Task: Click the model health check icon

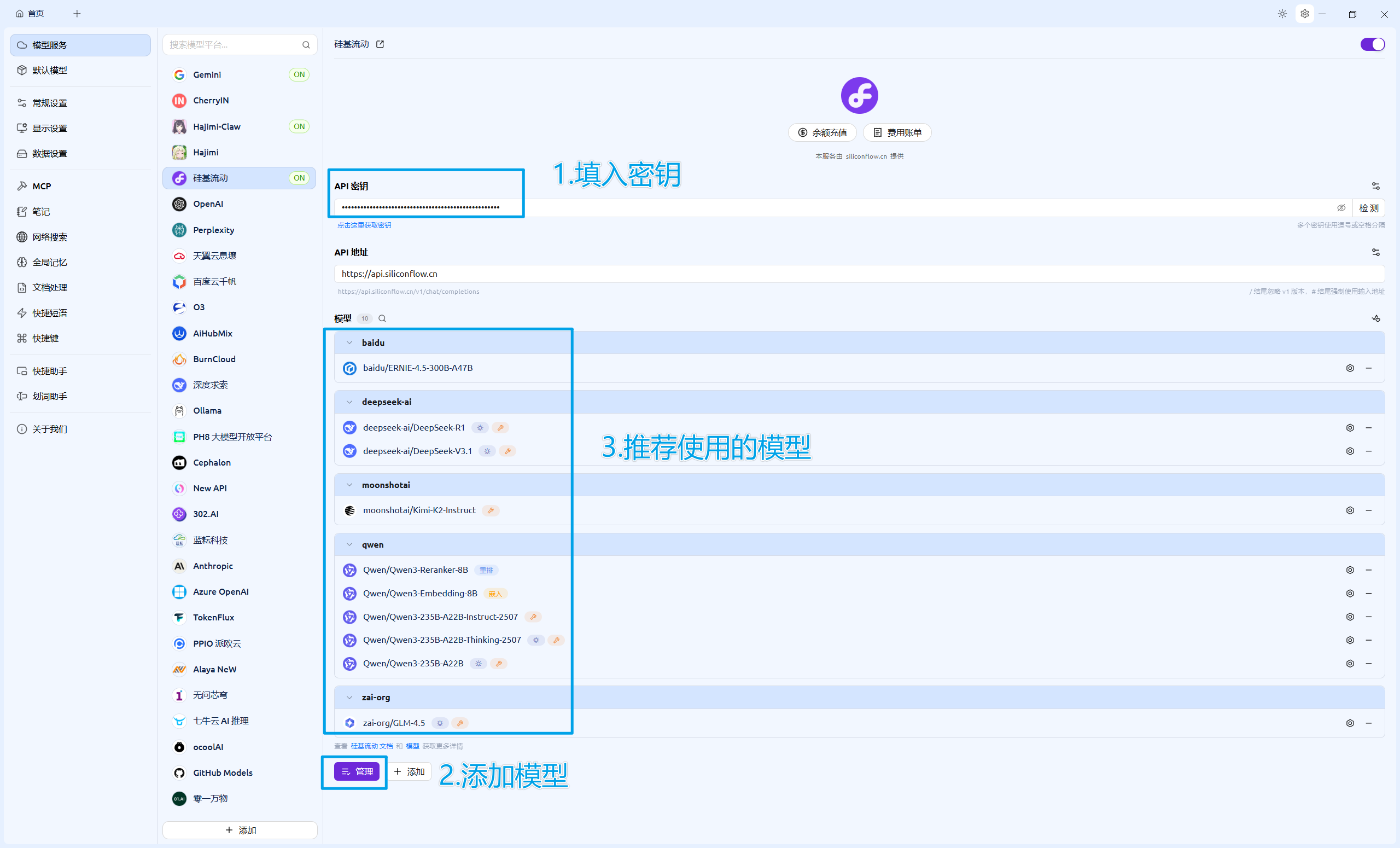Action: point(1375,318)
